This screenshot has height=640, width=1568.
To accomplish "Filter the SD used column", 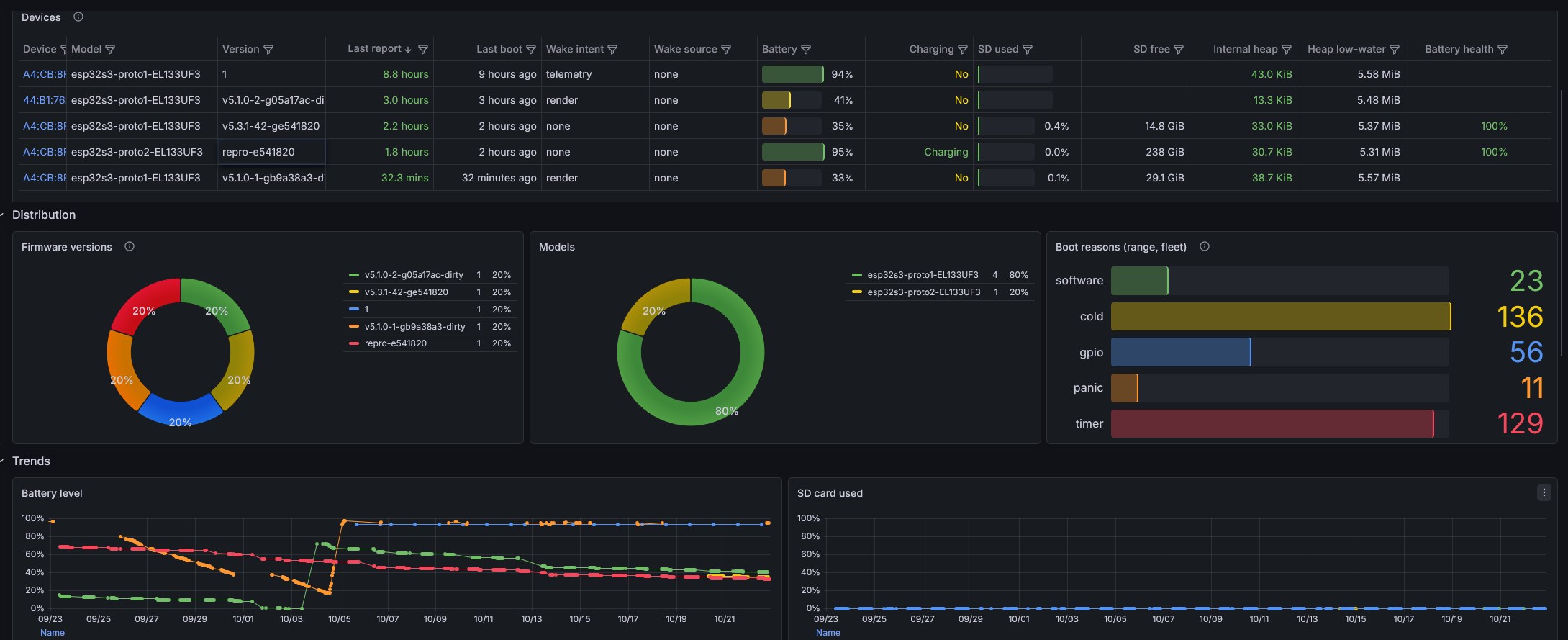I will point(1028,50).
